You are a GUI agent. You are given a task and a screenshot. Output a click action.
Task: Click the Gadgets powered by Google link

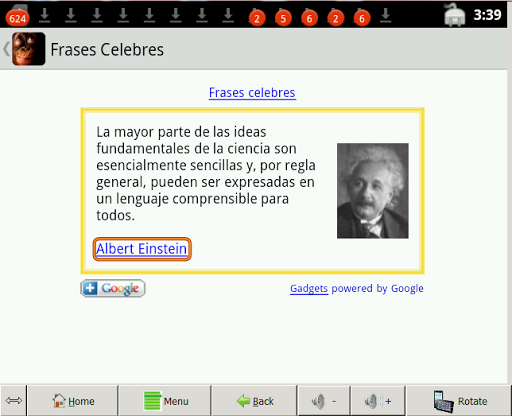point(357,288)
